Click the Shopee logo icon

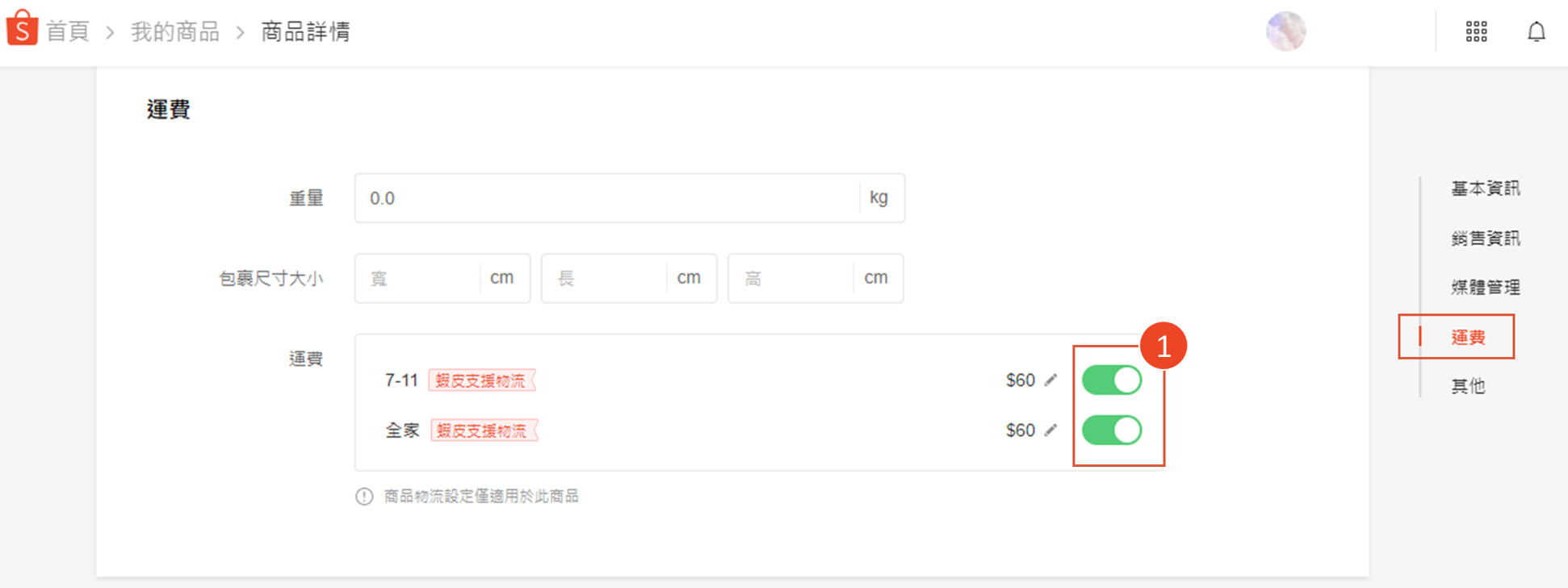click(x=22, y=29)
